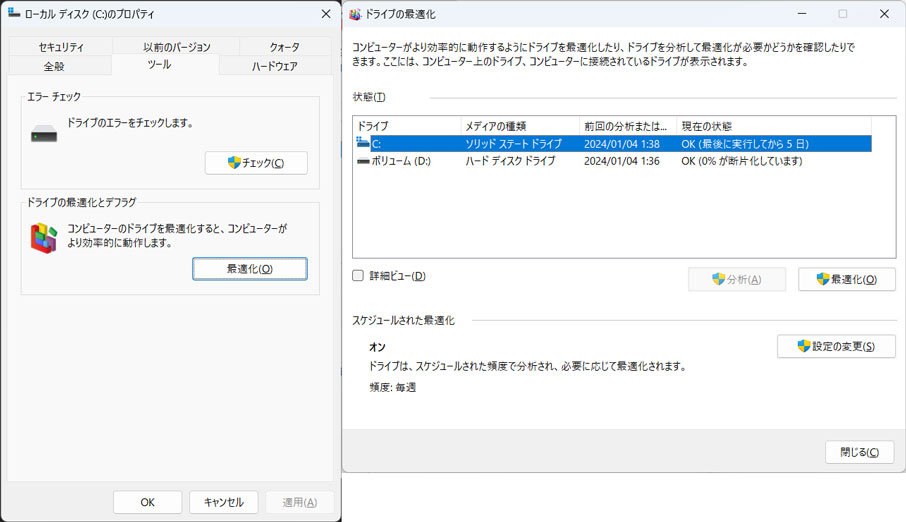Image resolution: width=906 pixels, height=522 pixels.
Task: Switch to the セキュリティ tab
Action: click(61, 47)
